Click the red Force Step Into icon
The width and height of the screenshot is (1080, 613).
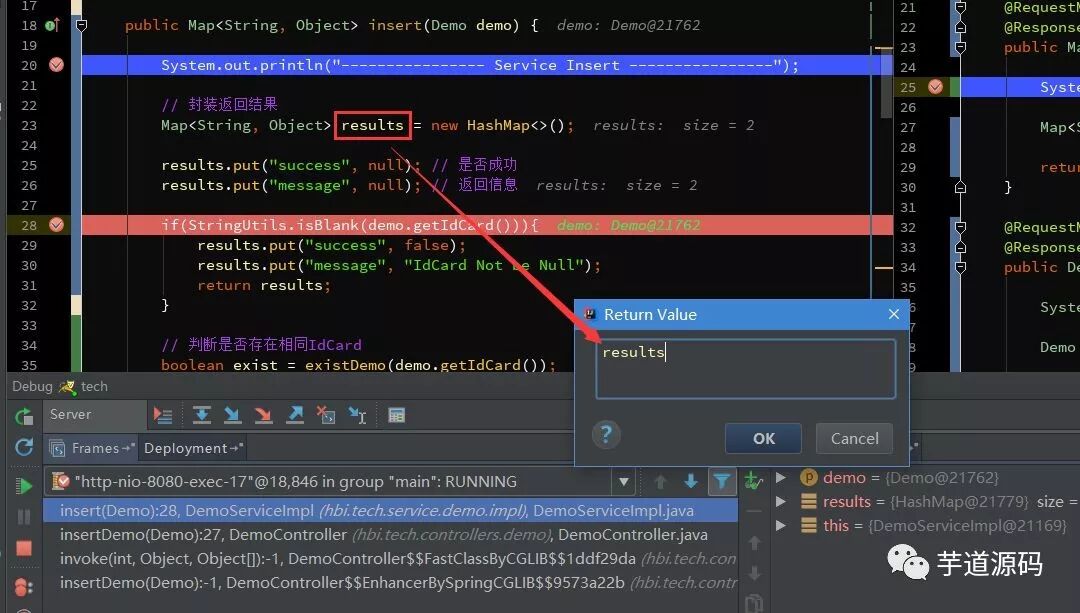click(263, 415)
